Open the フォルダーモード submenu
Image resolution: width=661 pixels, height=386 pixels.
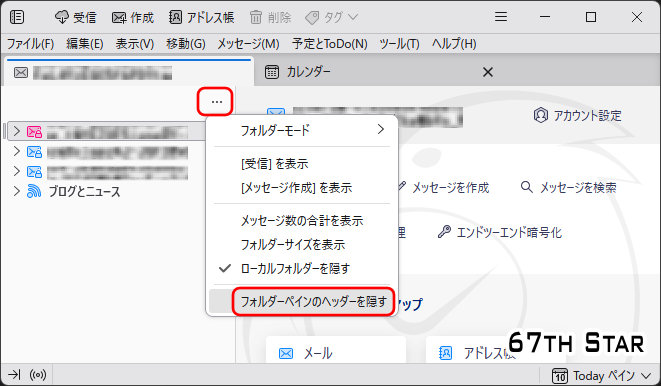[302, 130]
